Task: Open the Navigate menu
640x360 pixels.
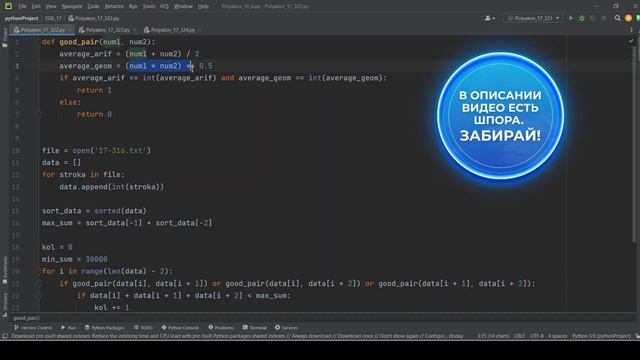Action: [x=72, y=6]
